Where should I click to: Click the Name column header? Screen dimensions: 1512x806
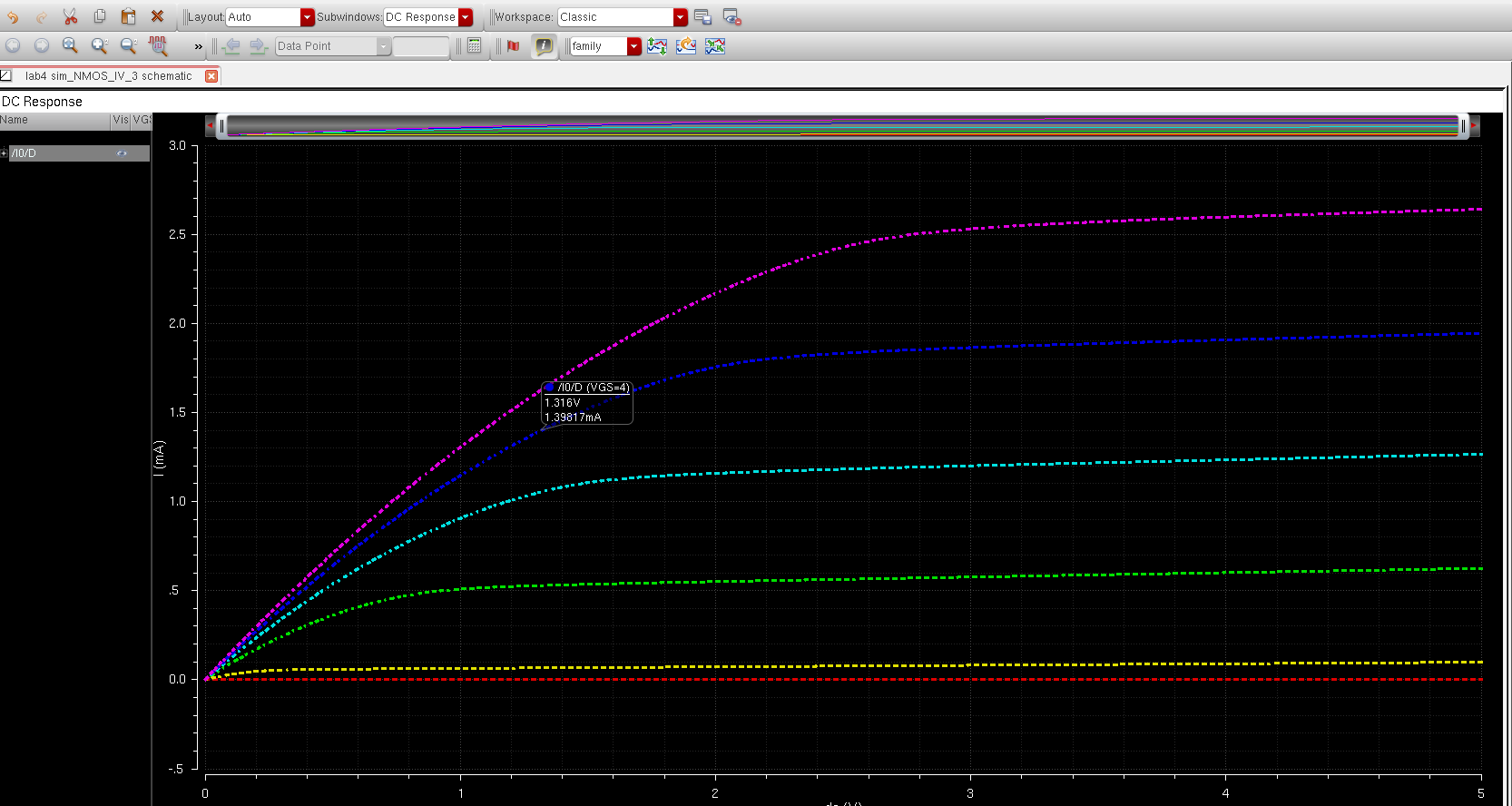[x=54, y=120]
